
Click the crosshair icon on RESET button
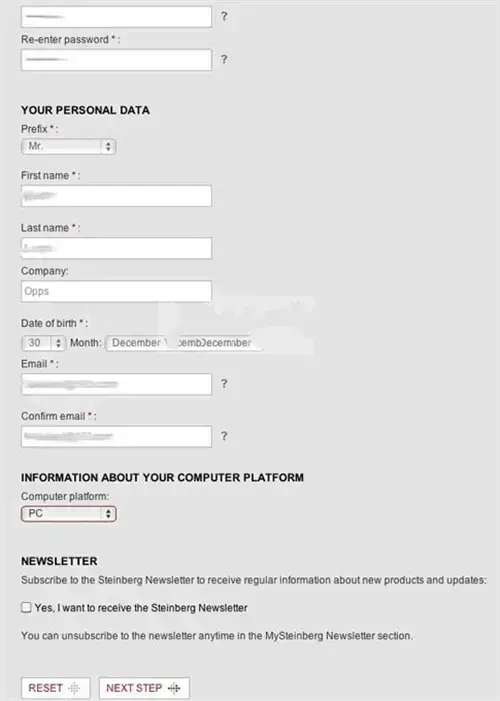click(x=75, y=688)
